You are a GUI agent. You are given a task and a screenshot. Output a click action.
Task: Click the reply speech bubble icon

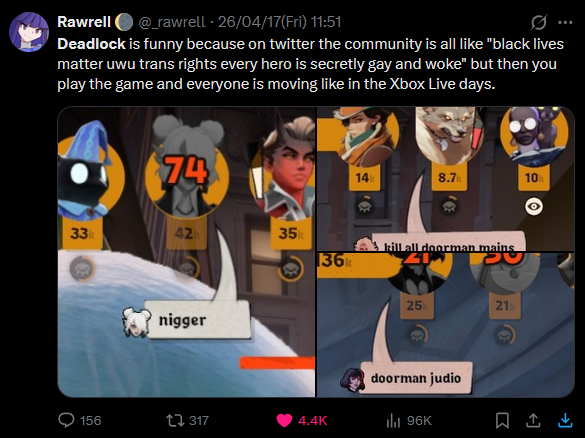click(x=66, y=420)
